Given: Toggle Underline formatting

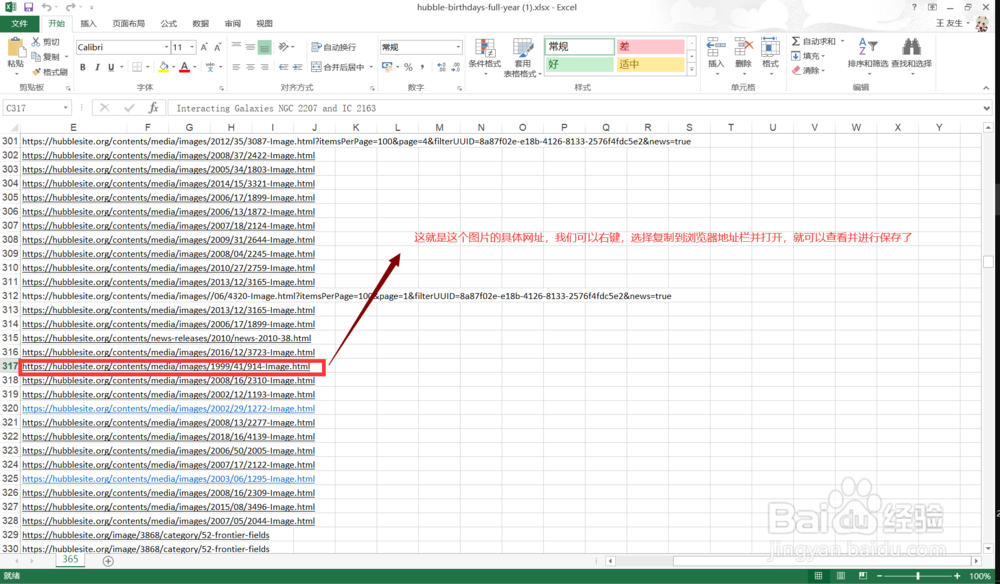Looking at the screenshot, I should point(111,67).
